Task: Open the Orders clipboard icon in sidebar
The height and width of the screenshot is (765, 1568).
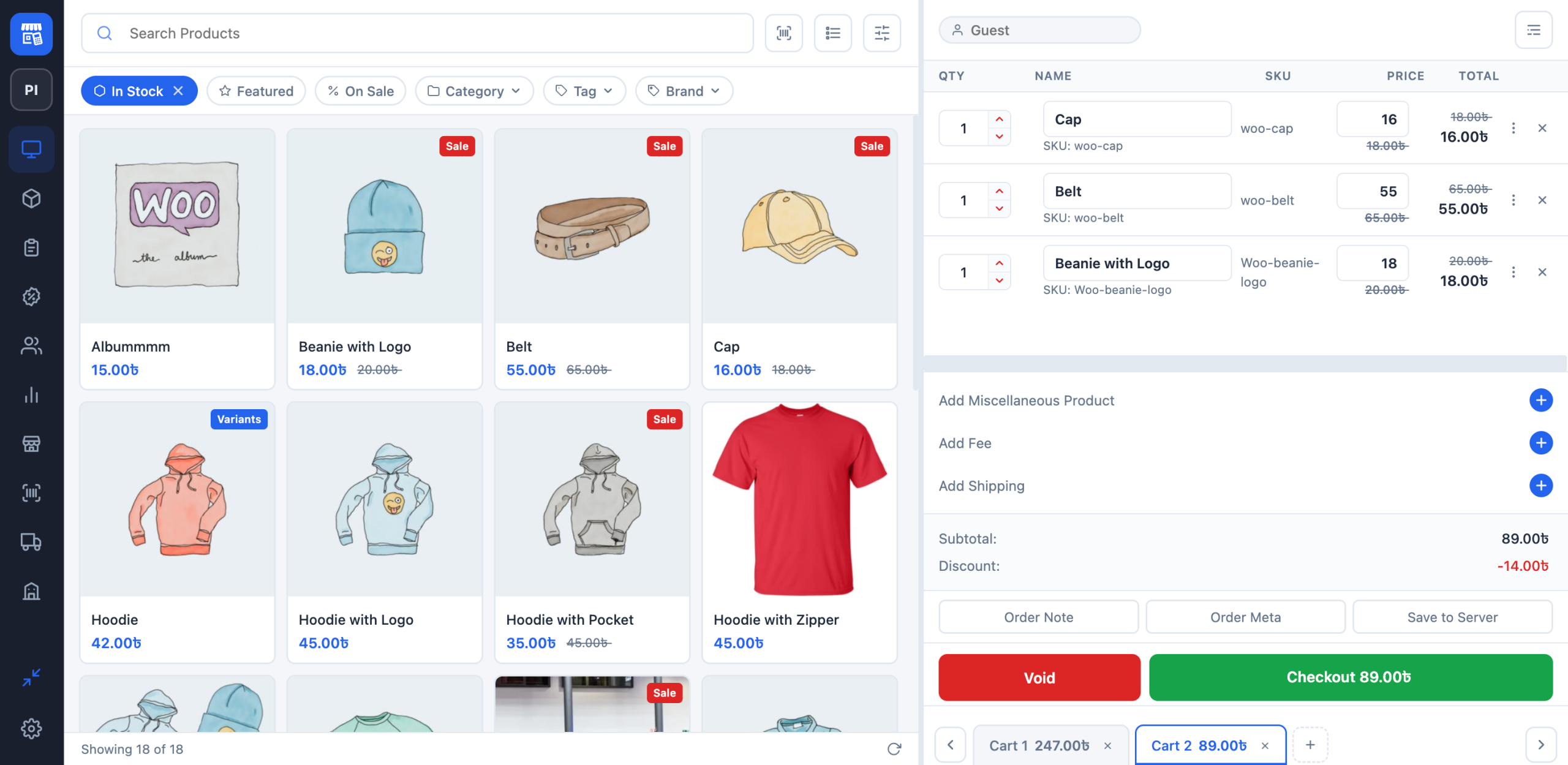Action: [x=31, y=247]
